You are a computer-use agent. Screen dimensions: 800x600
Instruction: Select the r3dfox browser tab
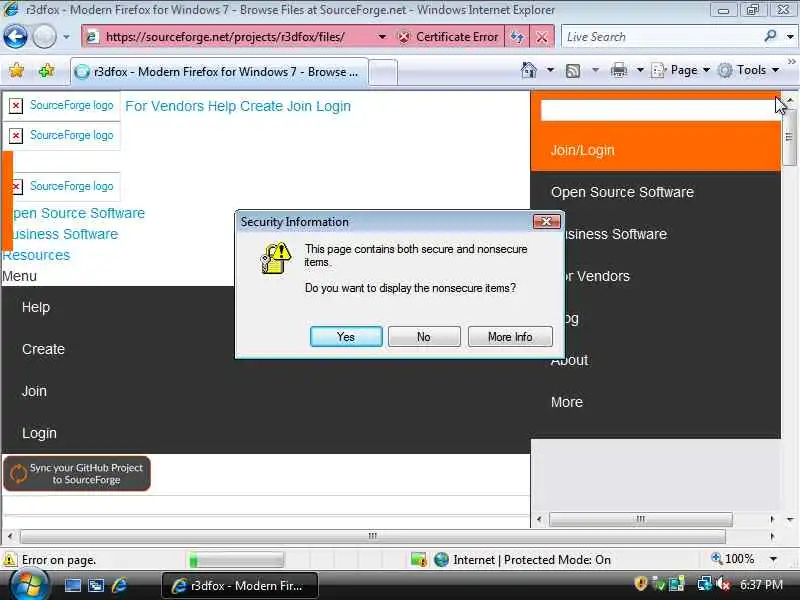pyautogui.click(x=218, y=72)
